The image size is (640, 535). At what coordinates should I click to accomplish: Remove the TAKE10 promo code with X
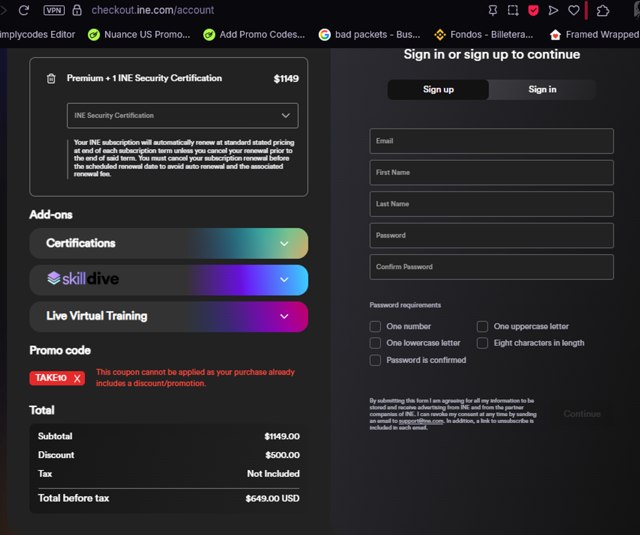78,378
